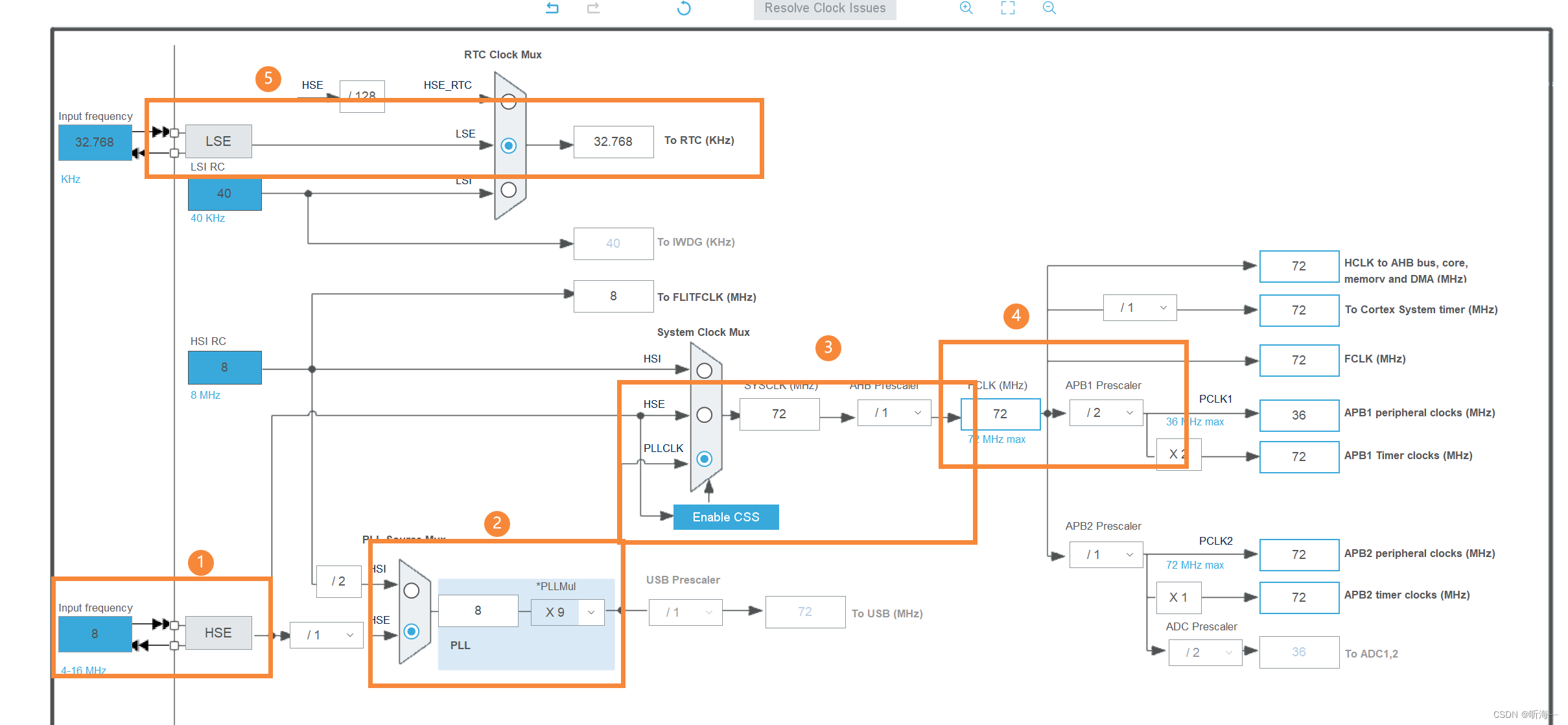This screenshot has height=725, width=1568.
Task: Open the PLLMul X 9 dropdown
Action: pyautogui.click(x=568, y=612)
